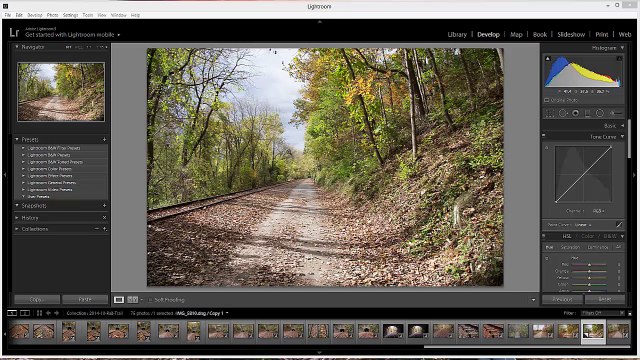Collapse the Presets panel
The width and height of the screenshot is (640, 360).
tap(17, 139)
